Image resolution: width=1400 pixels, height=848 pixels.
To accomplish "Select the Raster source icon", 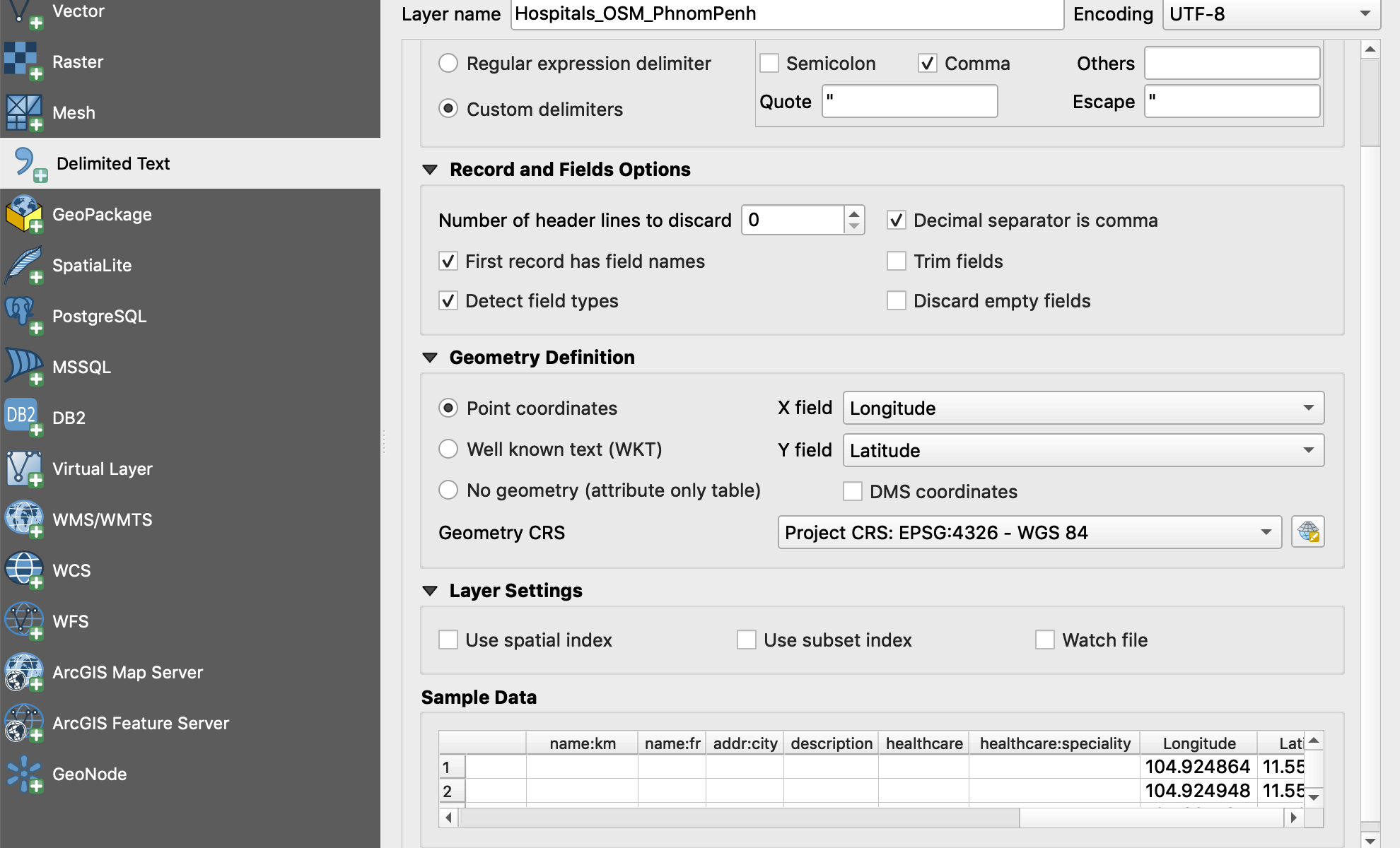I will pyautogui.click(x=24, y=61).
